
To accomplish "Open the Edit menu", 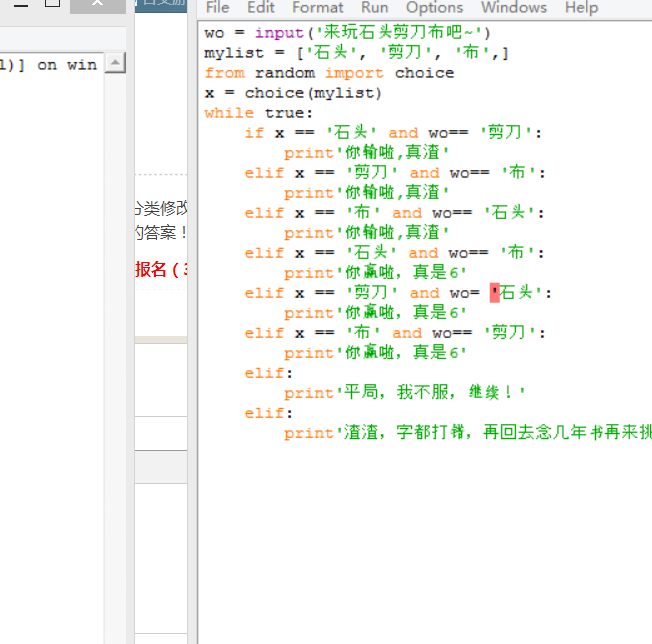I will pyautogui.click(x=261, y=8).
